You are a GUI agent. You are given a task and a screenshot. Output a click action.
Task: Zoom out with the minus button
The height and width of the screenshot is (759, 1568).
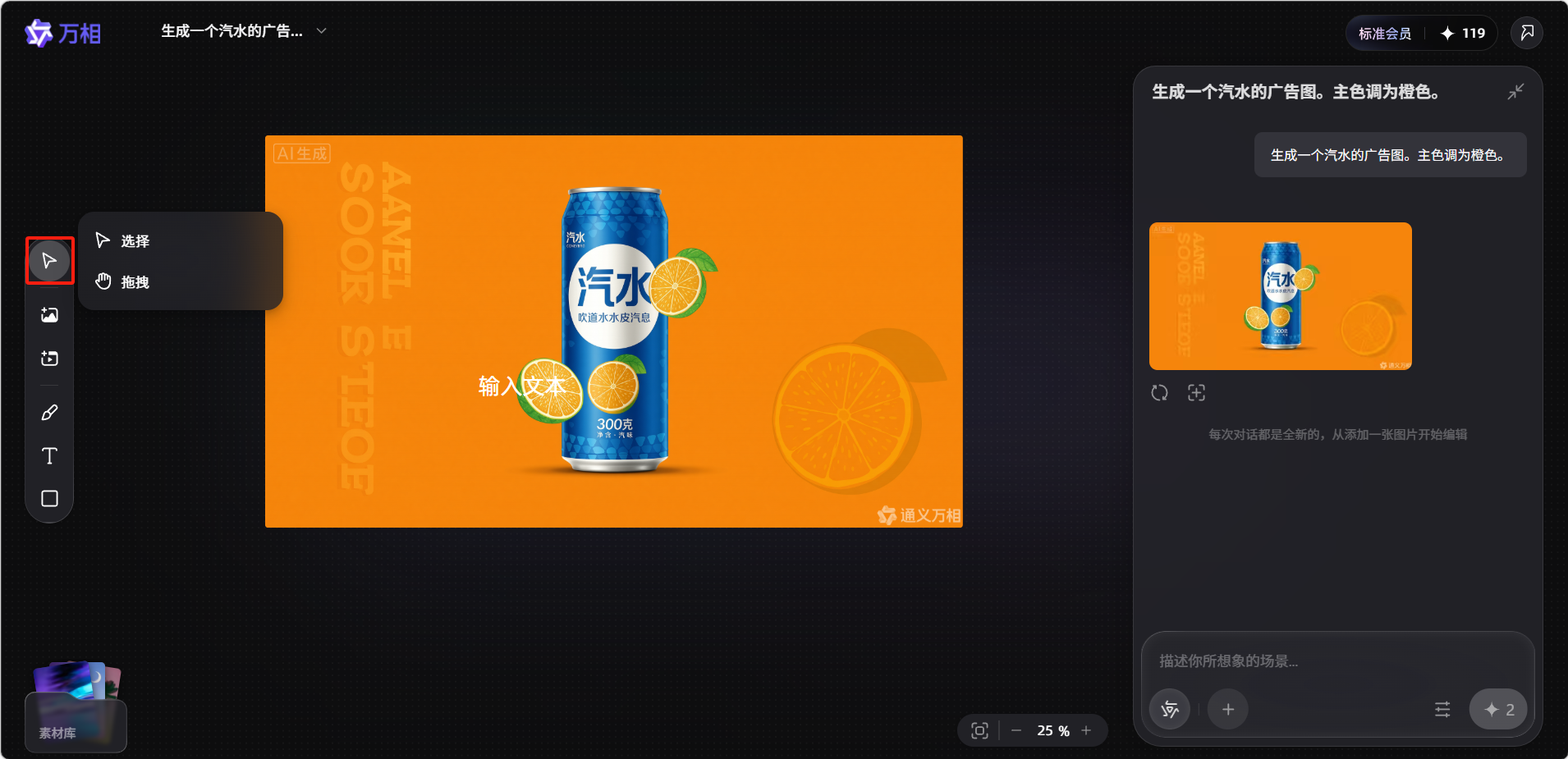coord(1016,730)
